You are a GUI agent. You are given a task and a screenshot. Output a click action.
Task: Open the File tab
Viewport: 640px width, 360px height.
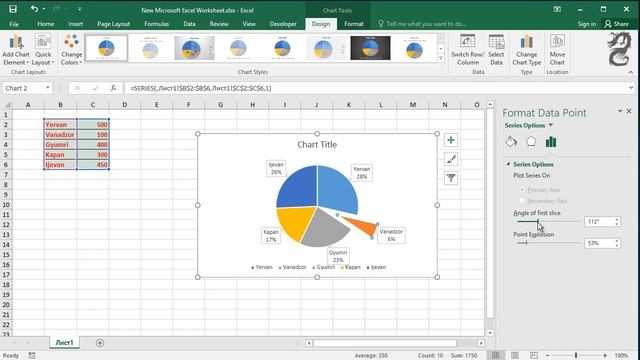click(14, 24)
